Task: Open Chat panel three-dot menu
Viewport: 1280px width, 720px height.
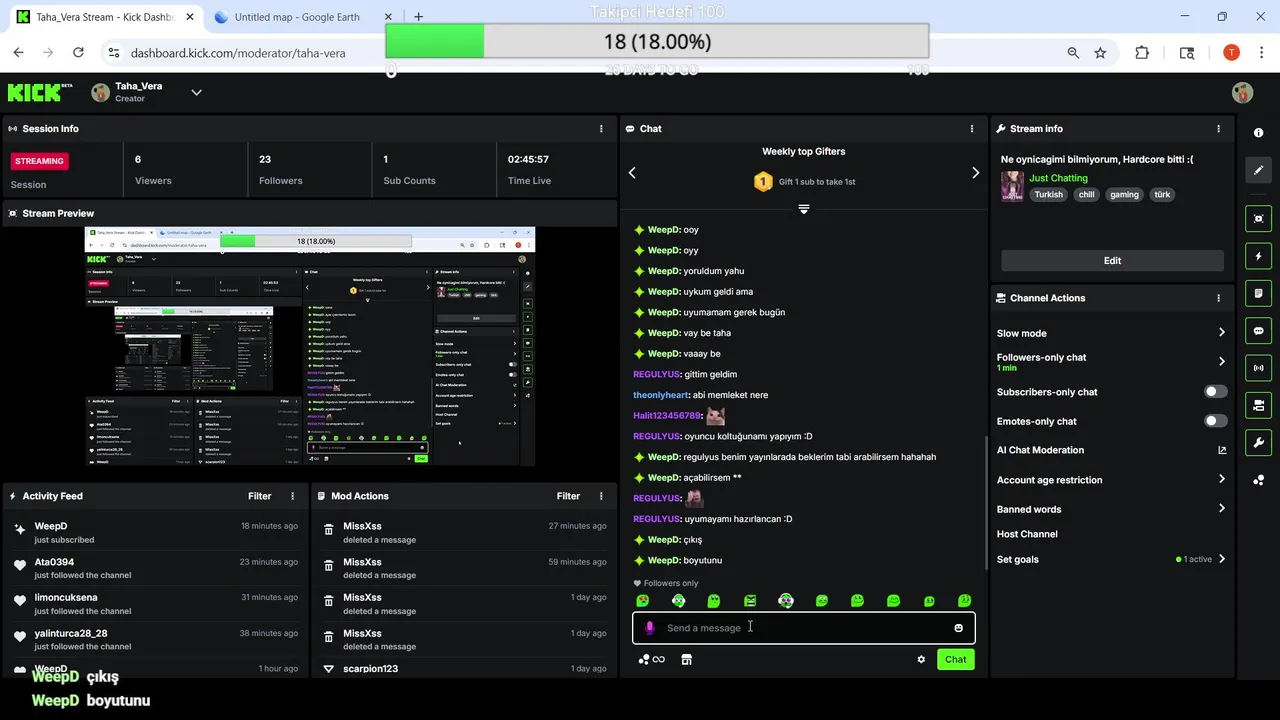Action: [972, 128]
